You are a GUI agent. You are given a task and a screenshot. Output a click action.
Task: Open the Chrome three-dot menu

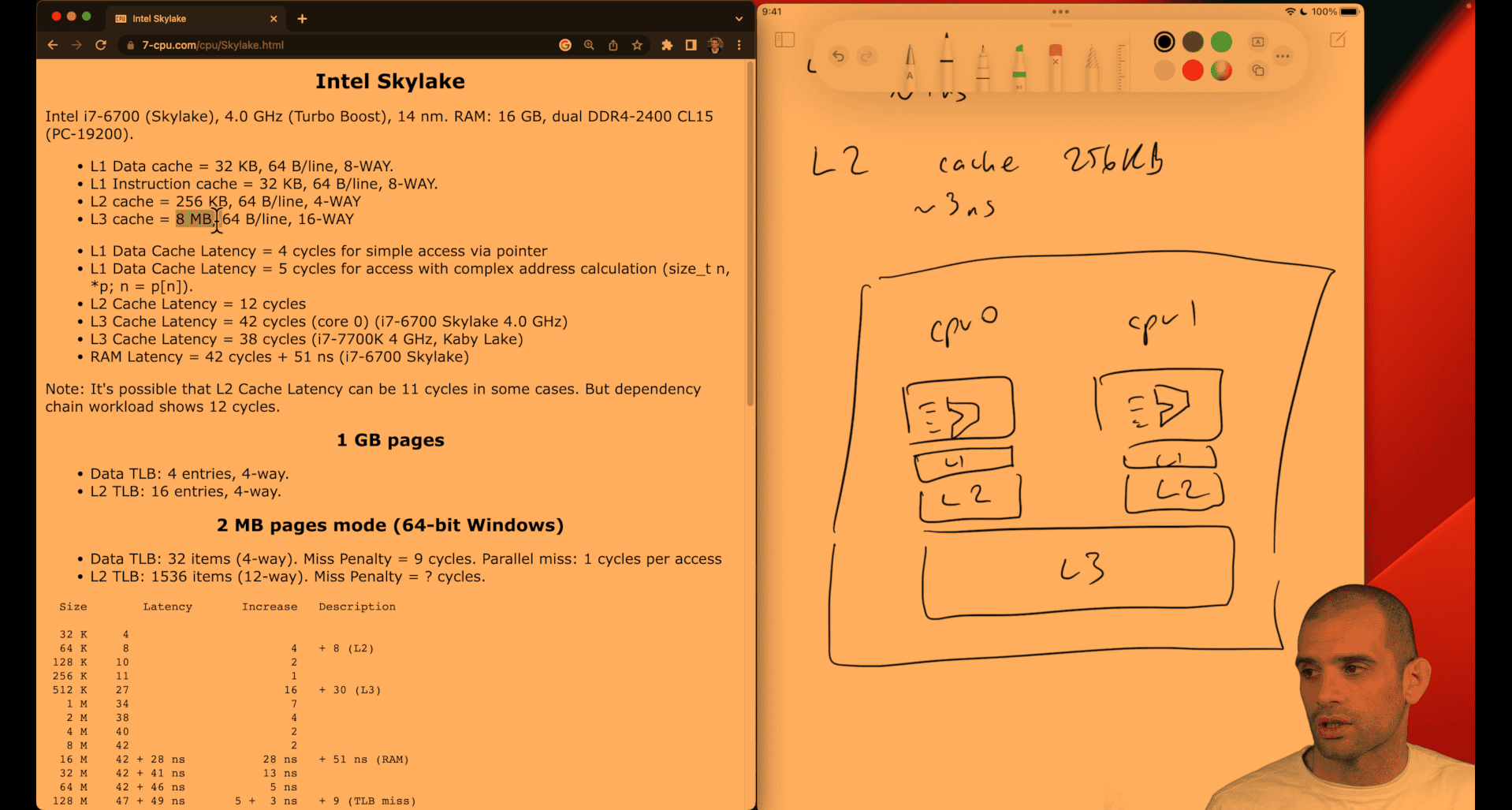click(x=739, y=46)
